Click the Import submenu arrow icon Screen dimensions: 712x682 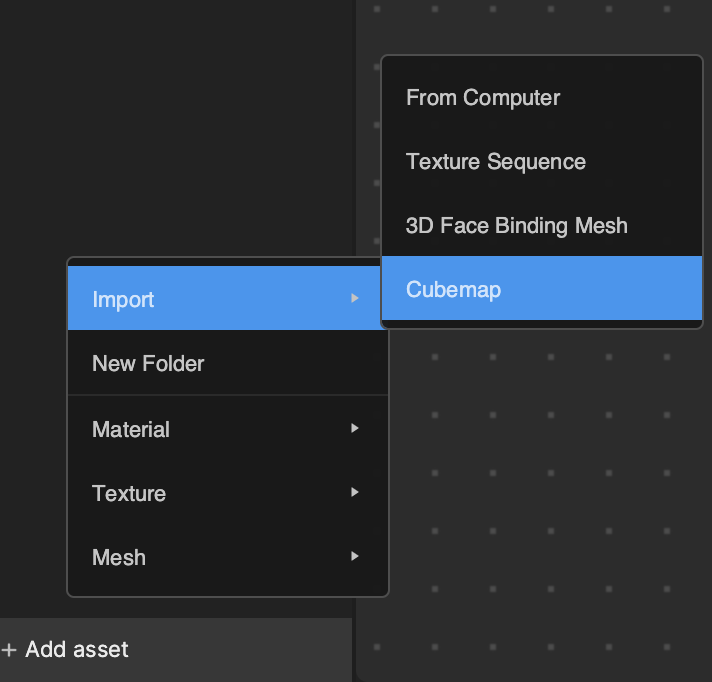[x=355, y=298]
